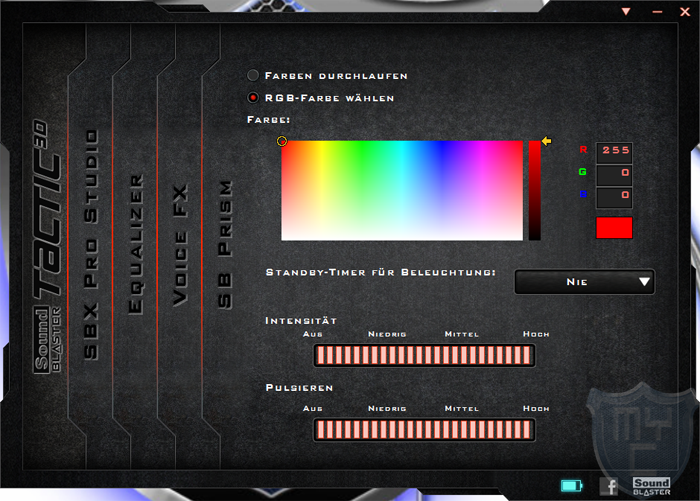The image size is (700, 501).
Task: Click the red preview color swatch
Action: 614,228
